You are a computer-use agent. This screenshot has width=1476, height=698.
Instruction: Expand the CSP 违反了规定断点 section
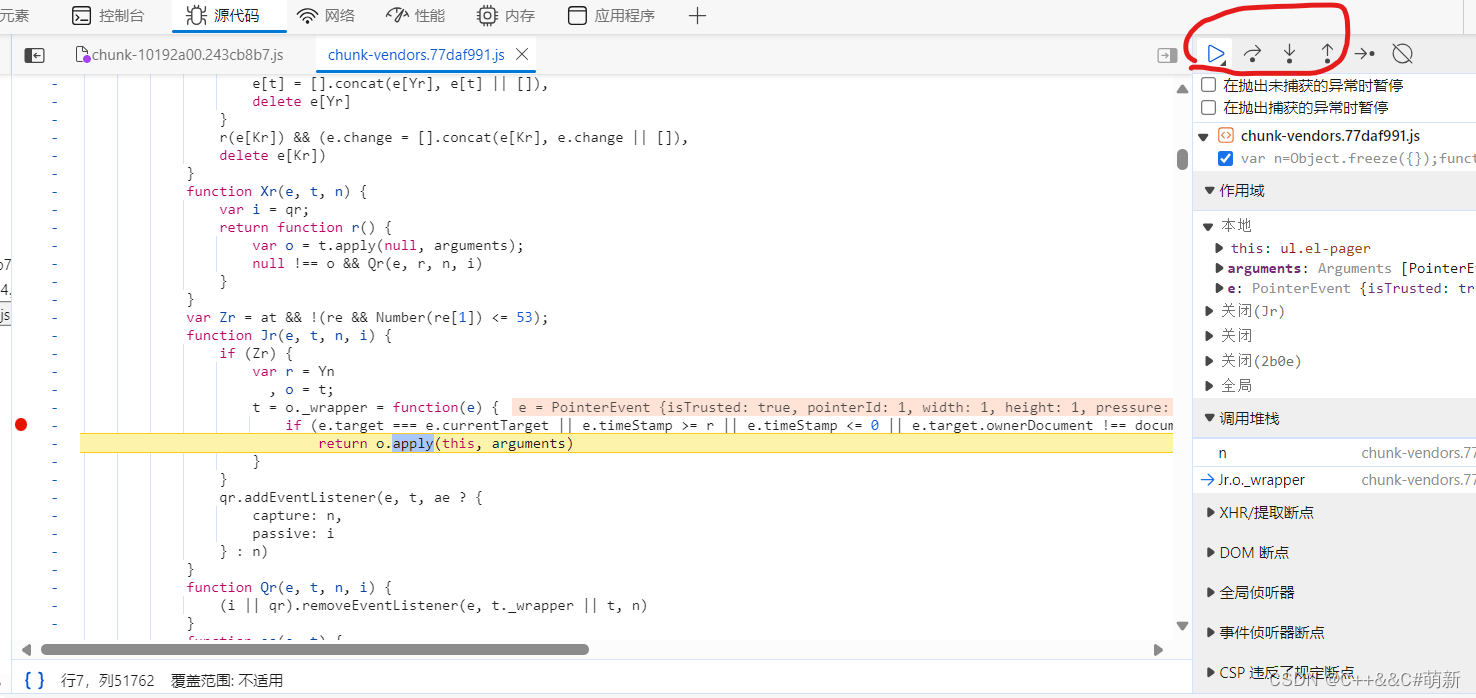pos(1210,672)
